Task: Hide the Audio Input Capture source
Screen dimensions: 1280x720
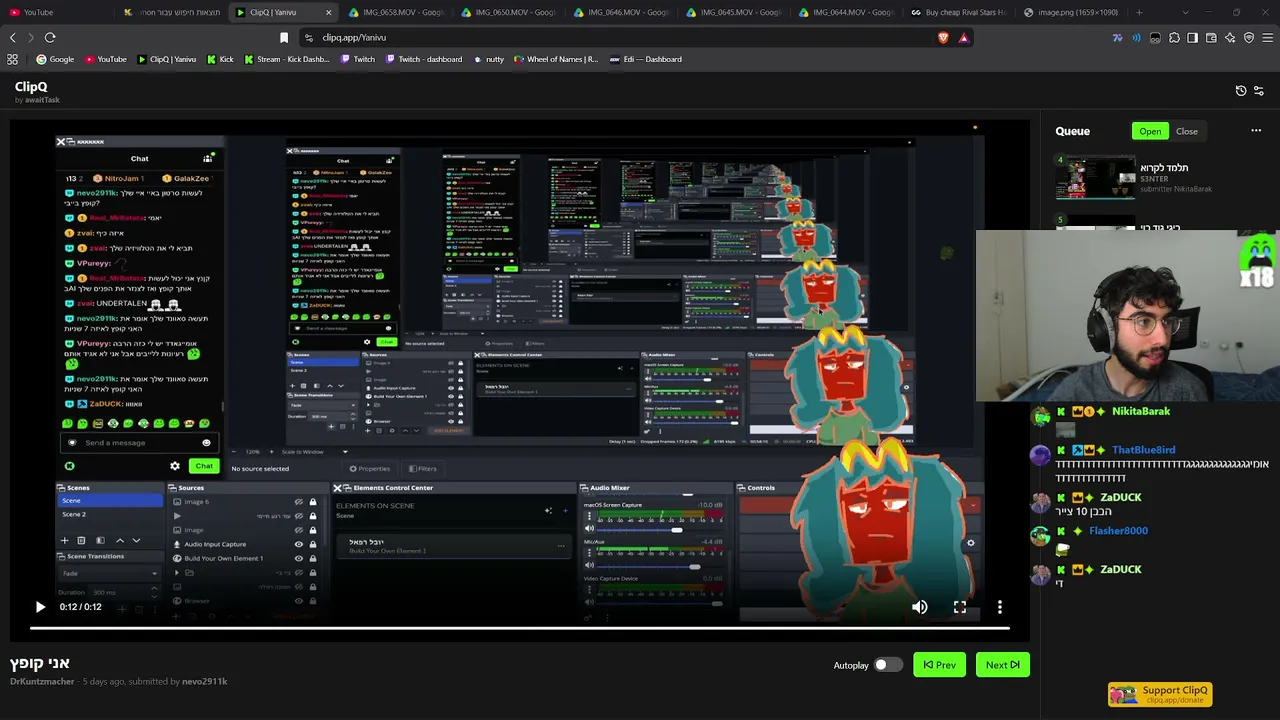Action: tap(299, 544)
